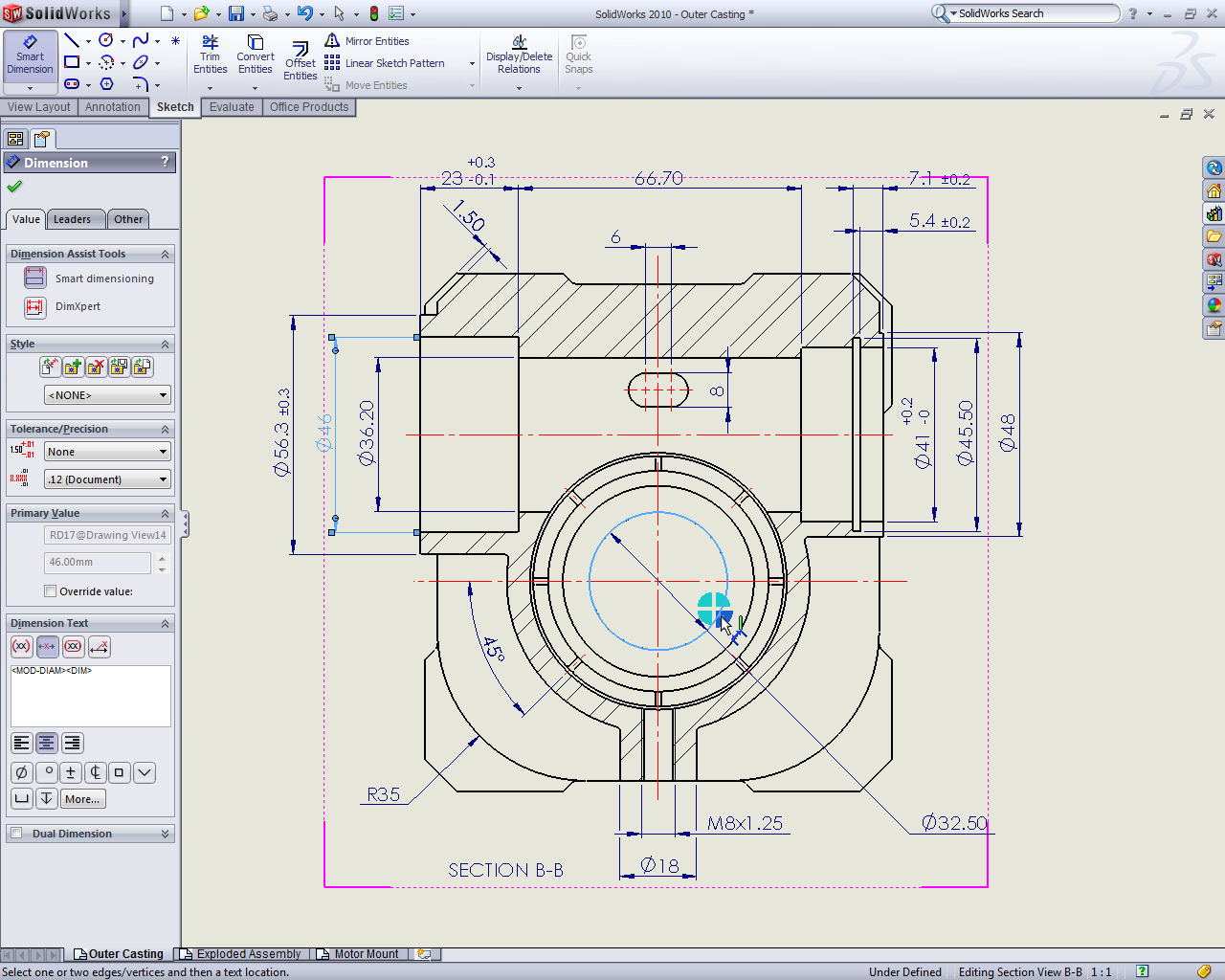Screen dimensions: 1225x980
Task: Open the Tolerance None dropdown
Action: [x=106, y=451]
